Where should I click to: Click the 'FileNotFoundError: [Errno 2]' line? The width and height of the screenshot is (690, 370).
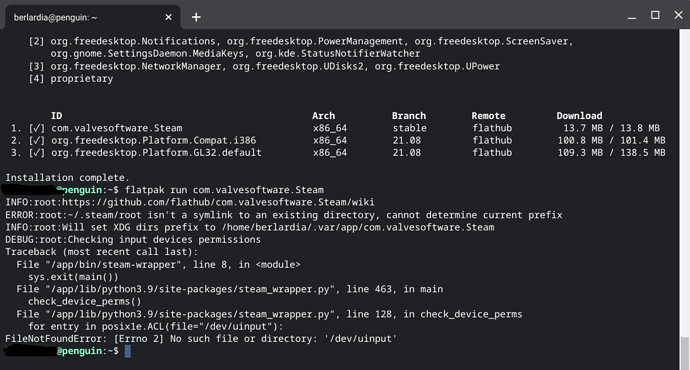click(x=201, y=339)
